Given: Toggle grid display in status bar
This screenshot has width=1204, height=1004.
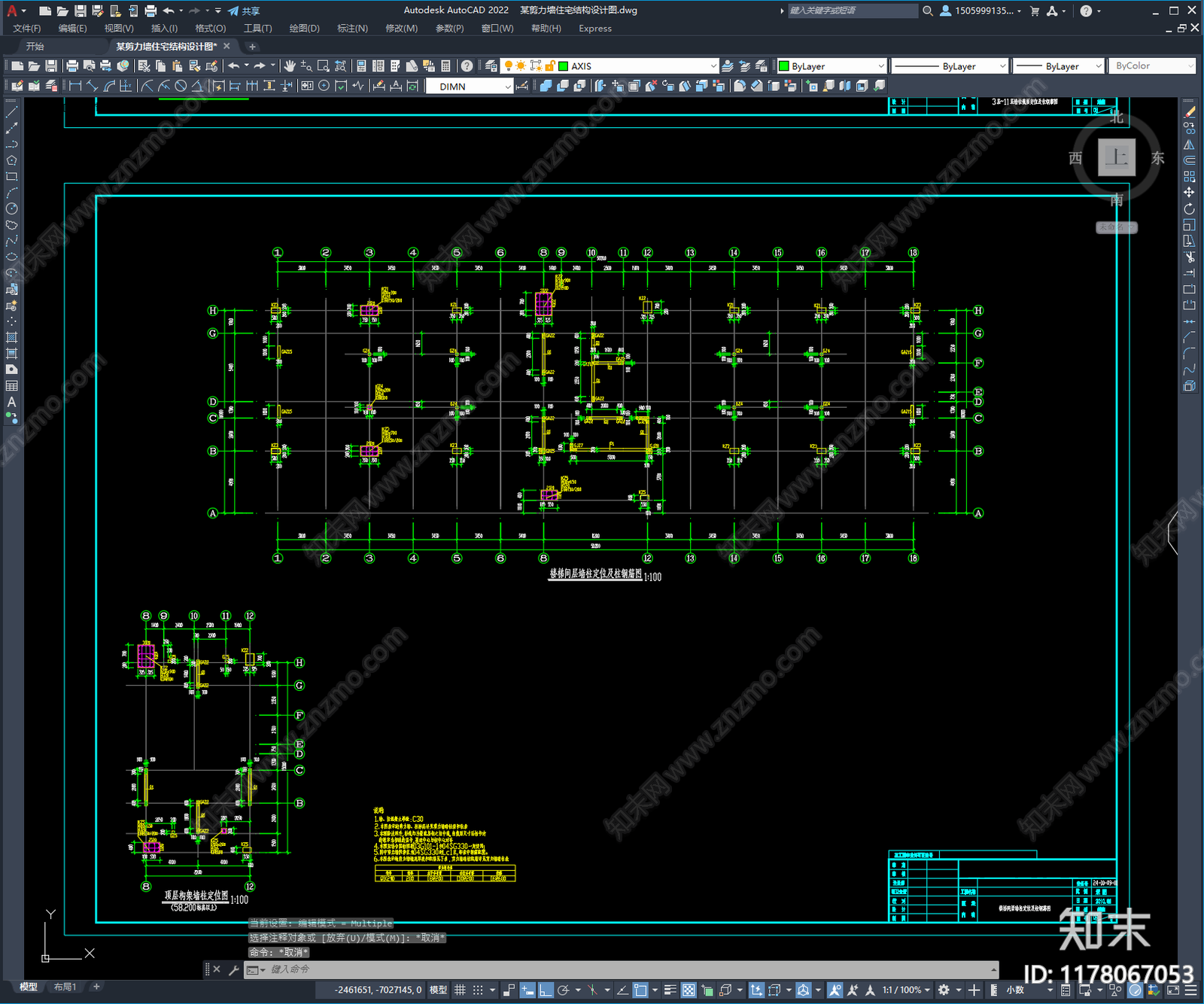Looking at the screenshot, I should coord(460,990).
